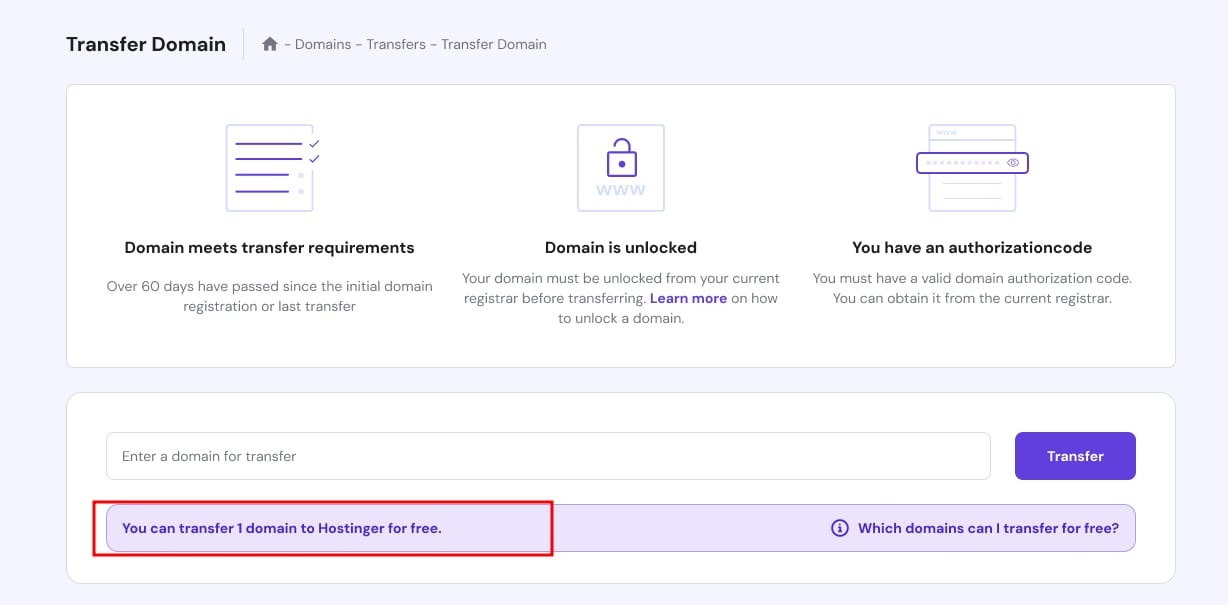This screenshot has height=605, width=1228.
Task: Click the Domain is unlocked heading
Action: coord(620,247)
